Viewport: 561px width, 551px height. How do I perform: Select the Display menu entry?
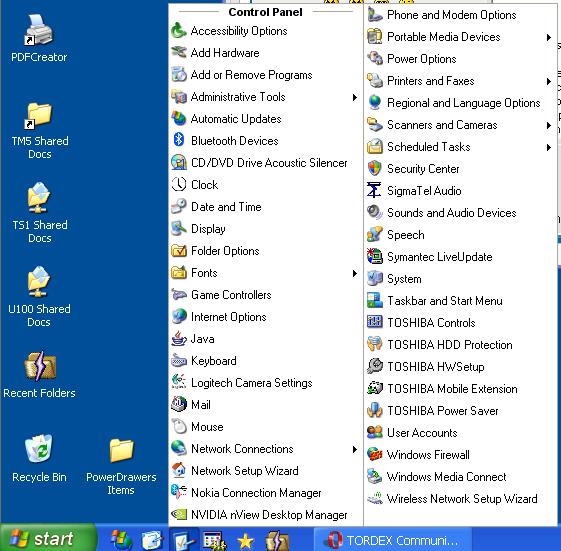265,229
